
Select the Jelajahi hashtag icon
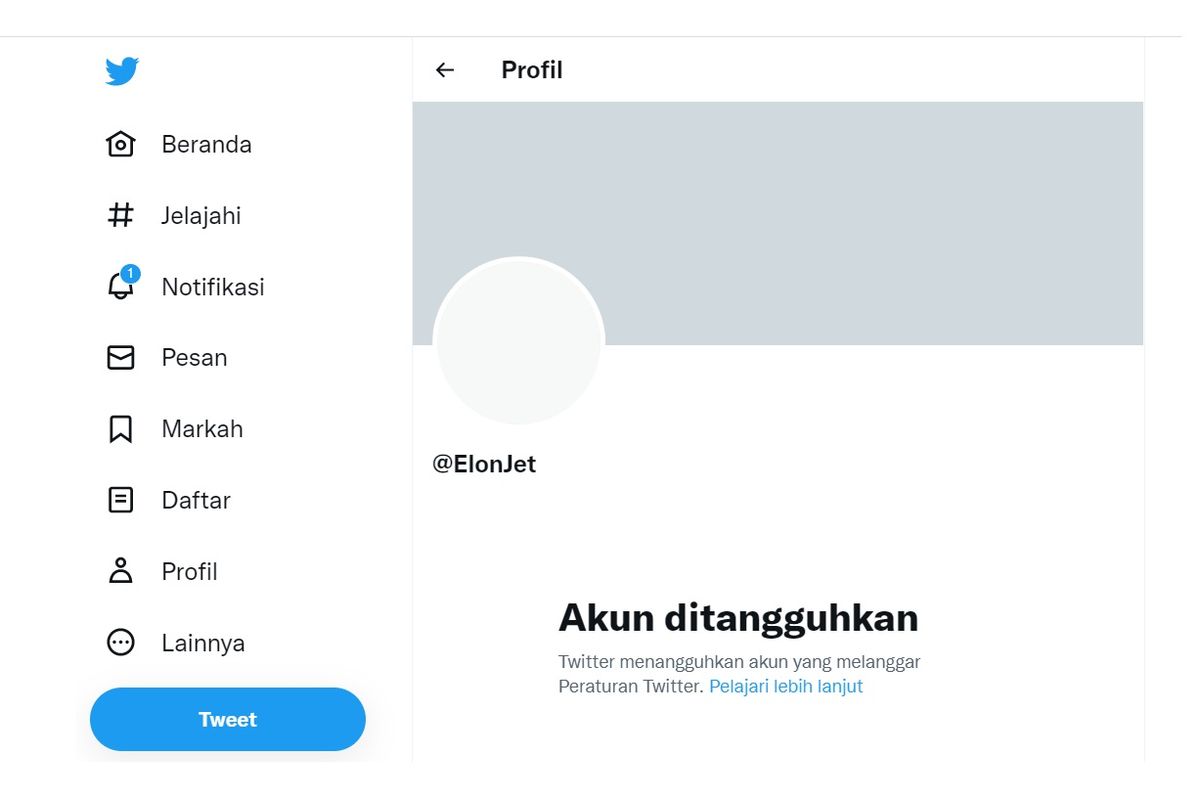120,215
